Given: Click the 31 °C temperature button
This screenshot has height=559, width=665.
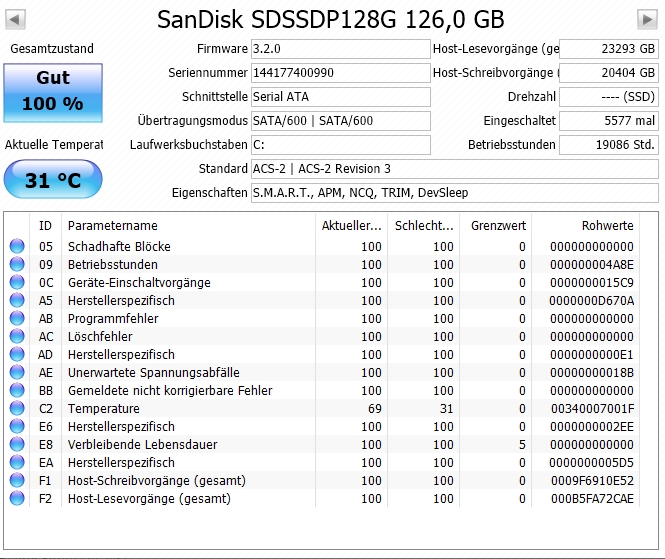Looking at the screenshot, I should [x=53, y=179].
